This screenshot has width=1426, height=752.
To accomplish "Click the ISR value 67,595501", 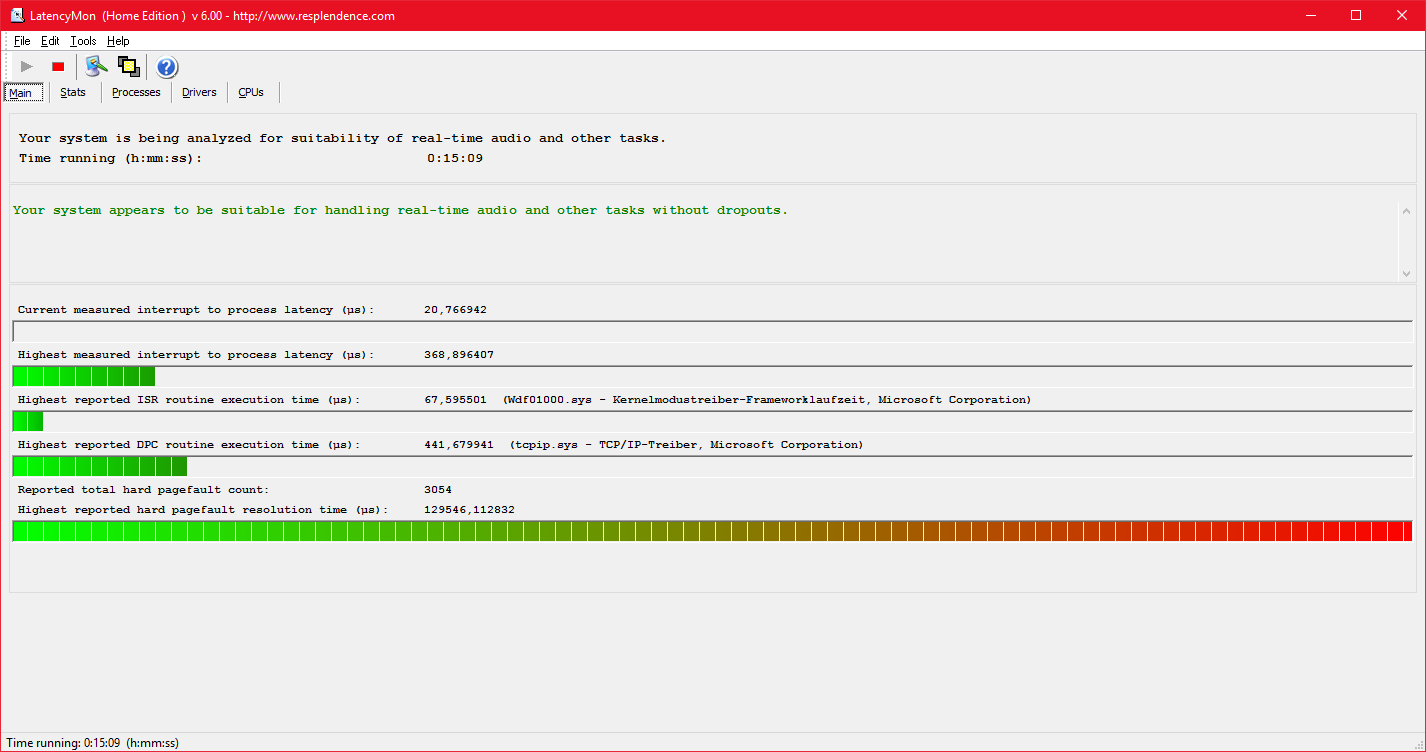I will (x=455, y=400).
